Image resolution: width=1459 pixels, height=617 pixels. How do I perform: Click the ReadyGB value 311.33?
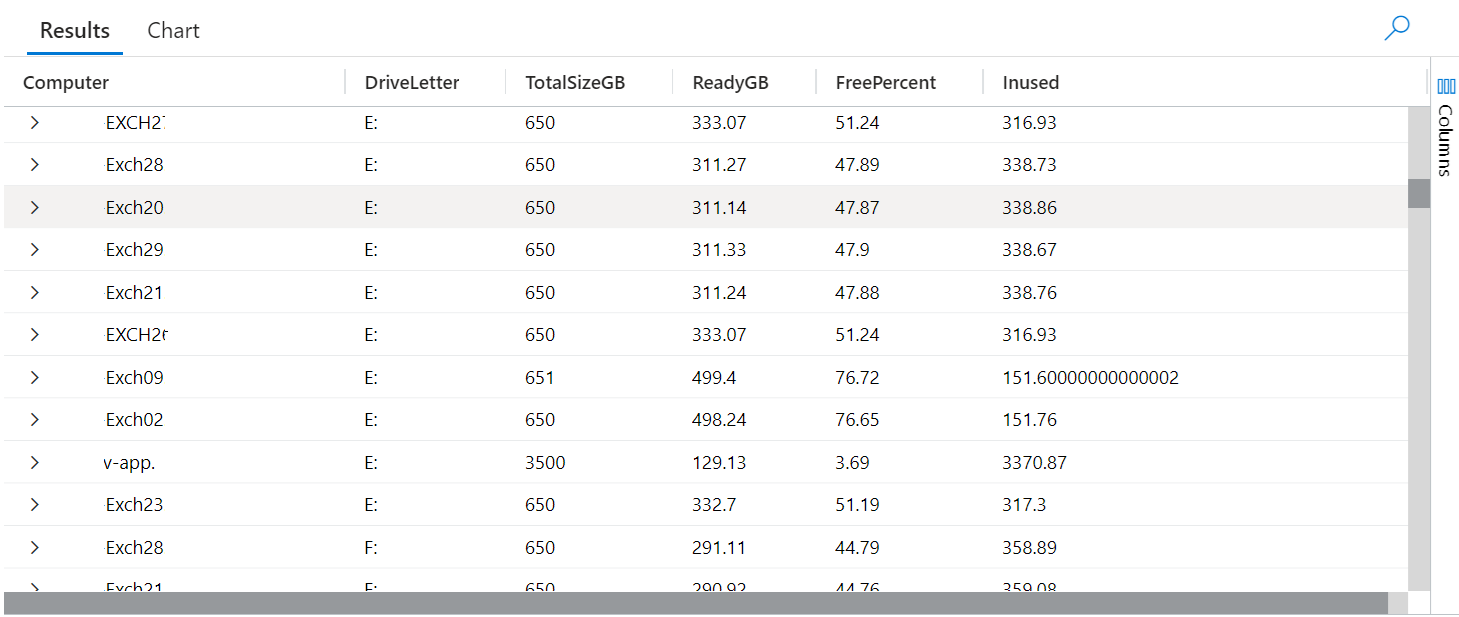[719, 250]
